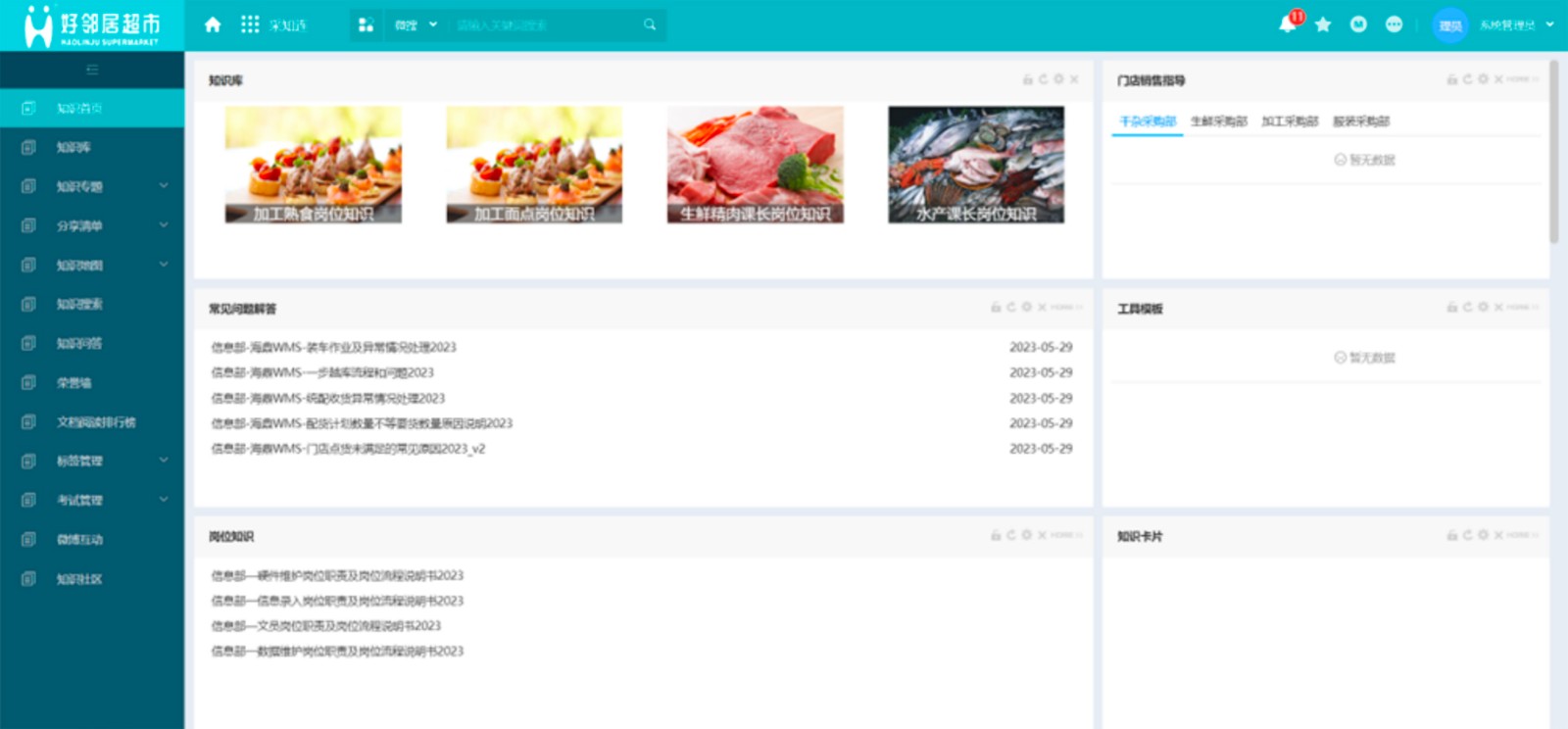Lock the 岗位知识 panel

pos(996,535)
